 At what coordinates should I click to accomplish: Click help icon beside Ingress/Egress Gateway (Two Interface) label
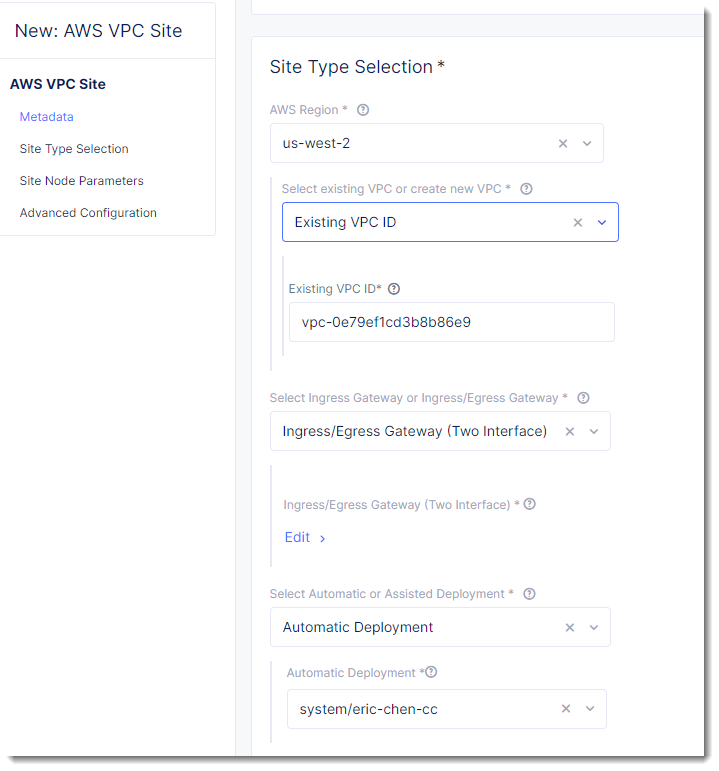530,504
